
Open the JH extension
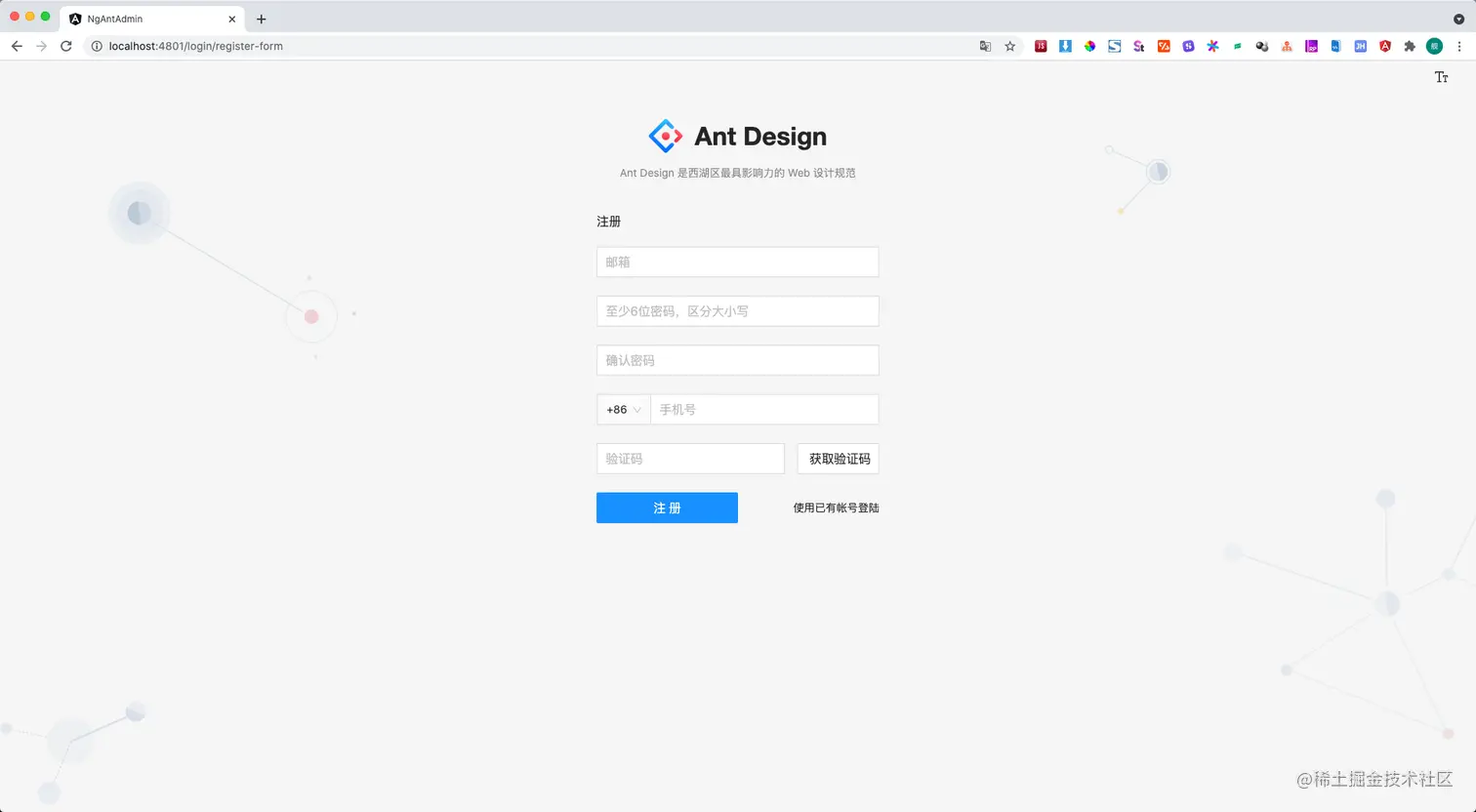click(x=1360, y=46)
